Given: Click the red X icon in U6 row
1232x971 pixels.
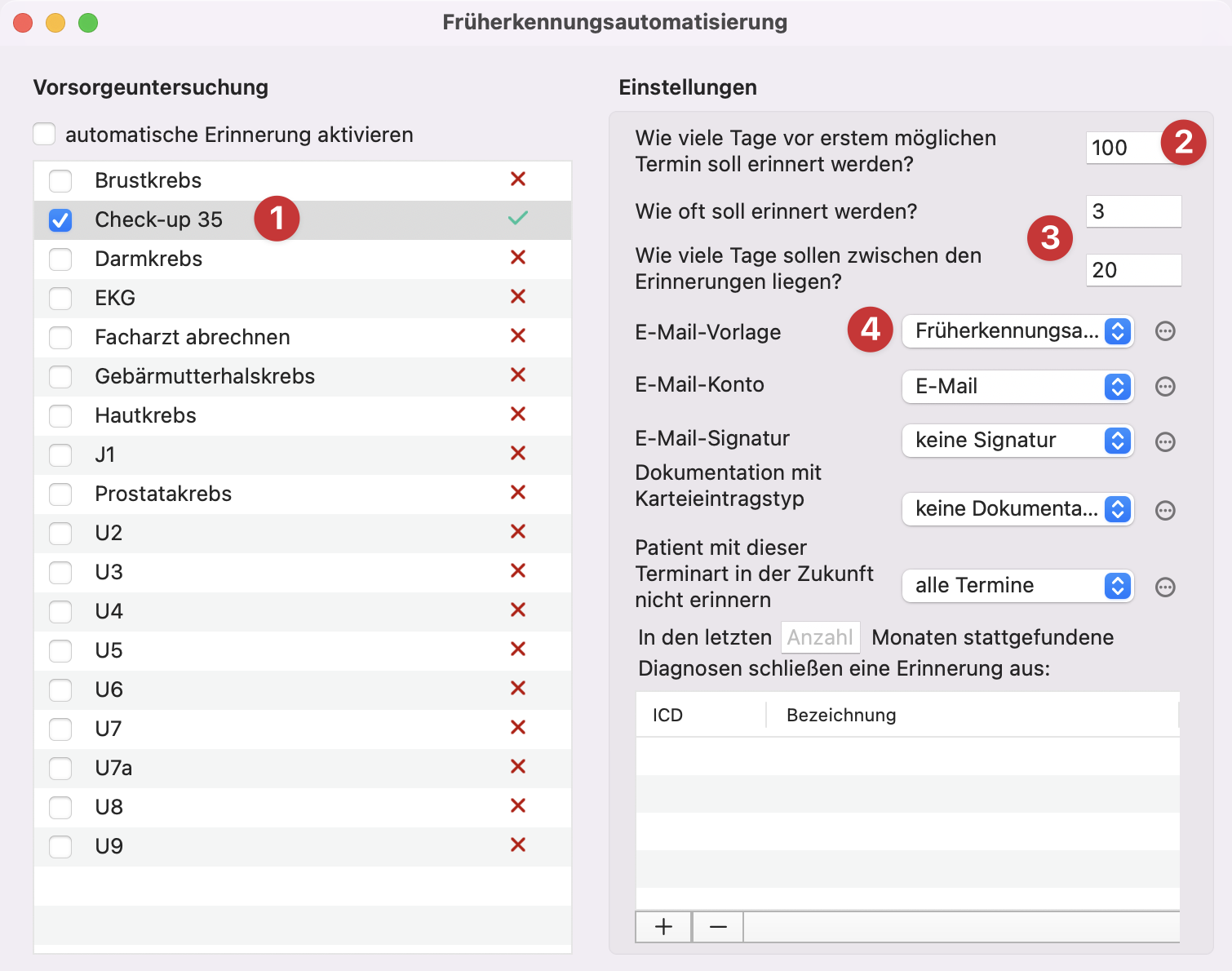Looking at the screenshot, I should (517, 688).
